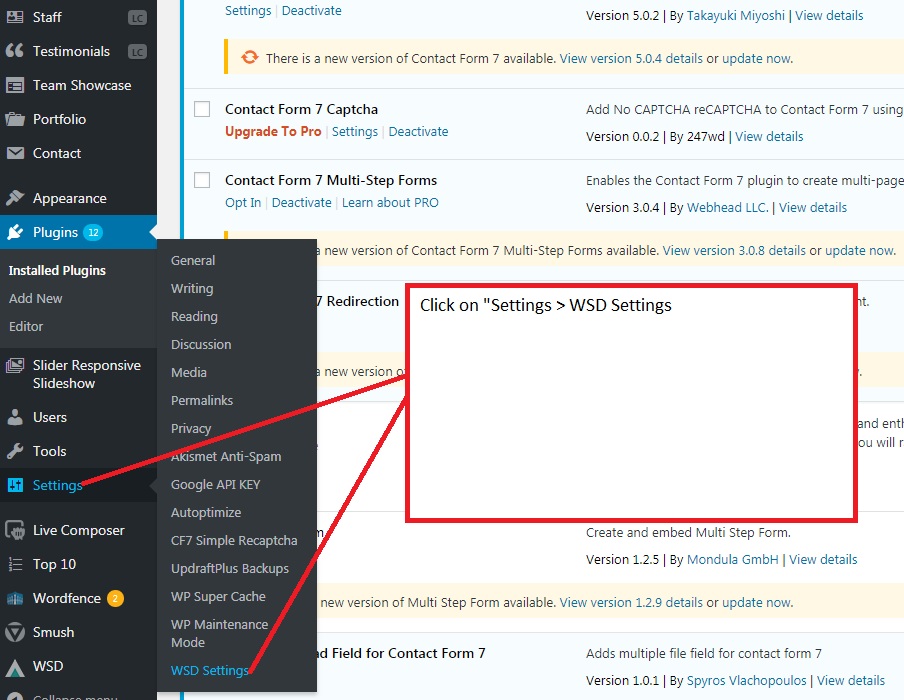
Task: Open Add New plugin page
Action: 35,299
